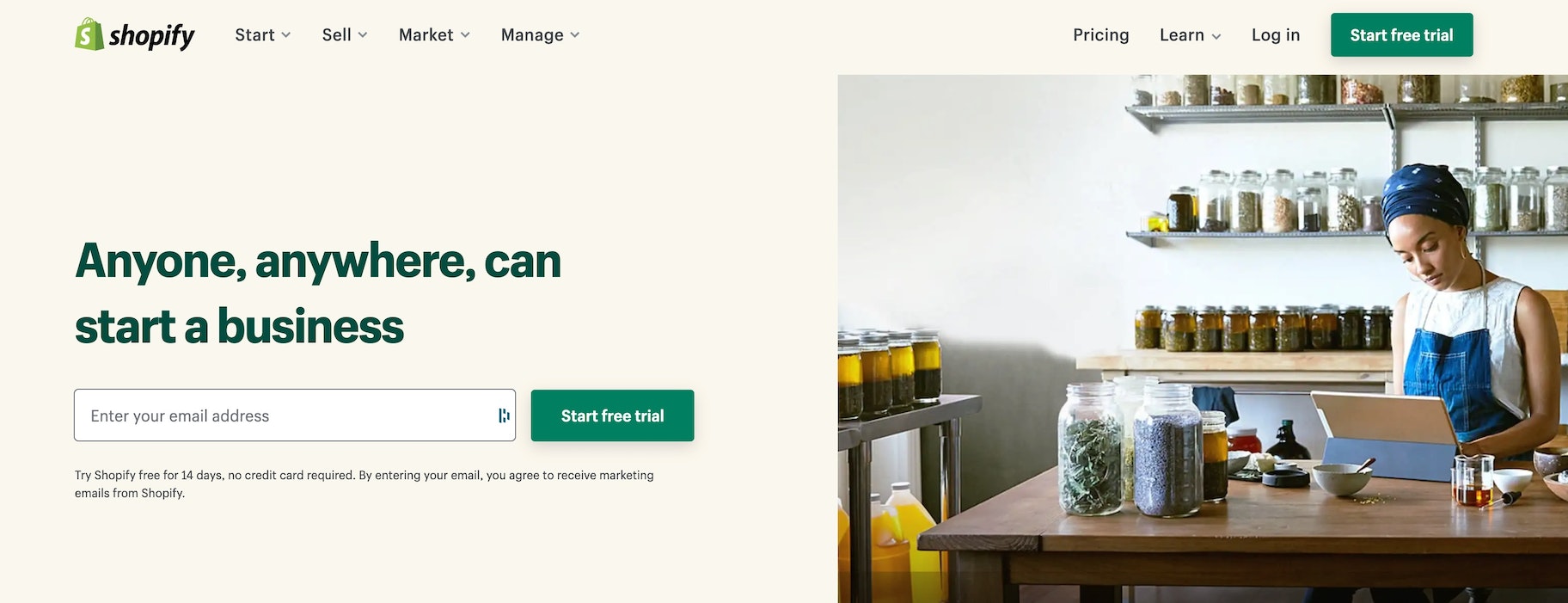Open the Start navigation menu

(x=263, y=35)
